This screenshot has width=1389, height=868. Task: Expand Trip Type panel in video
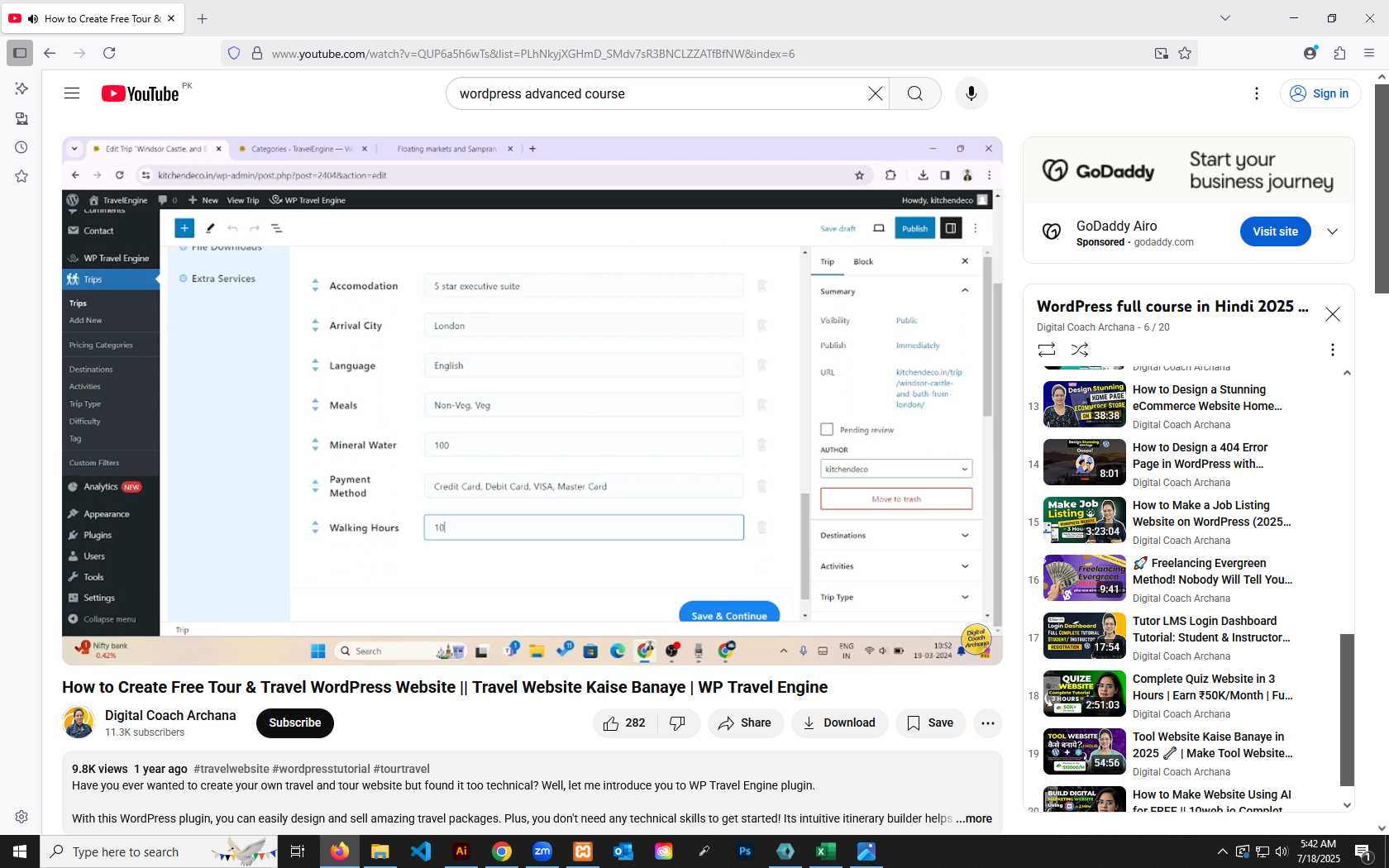(x=895, y=597)
